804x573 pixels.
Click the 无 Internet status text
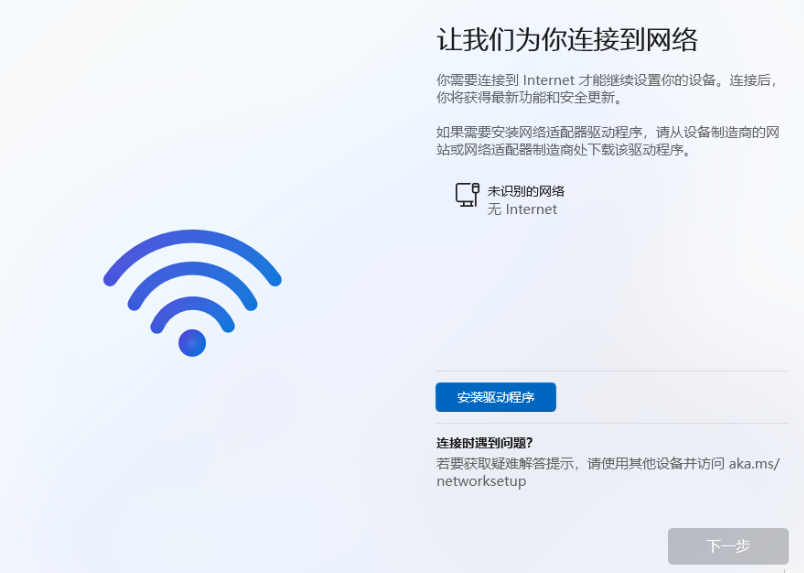pyautogui.click(x=522, y=209)
